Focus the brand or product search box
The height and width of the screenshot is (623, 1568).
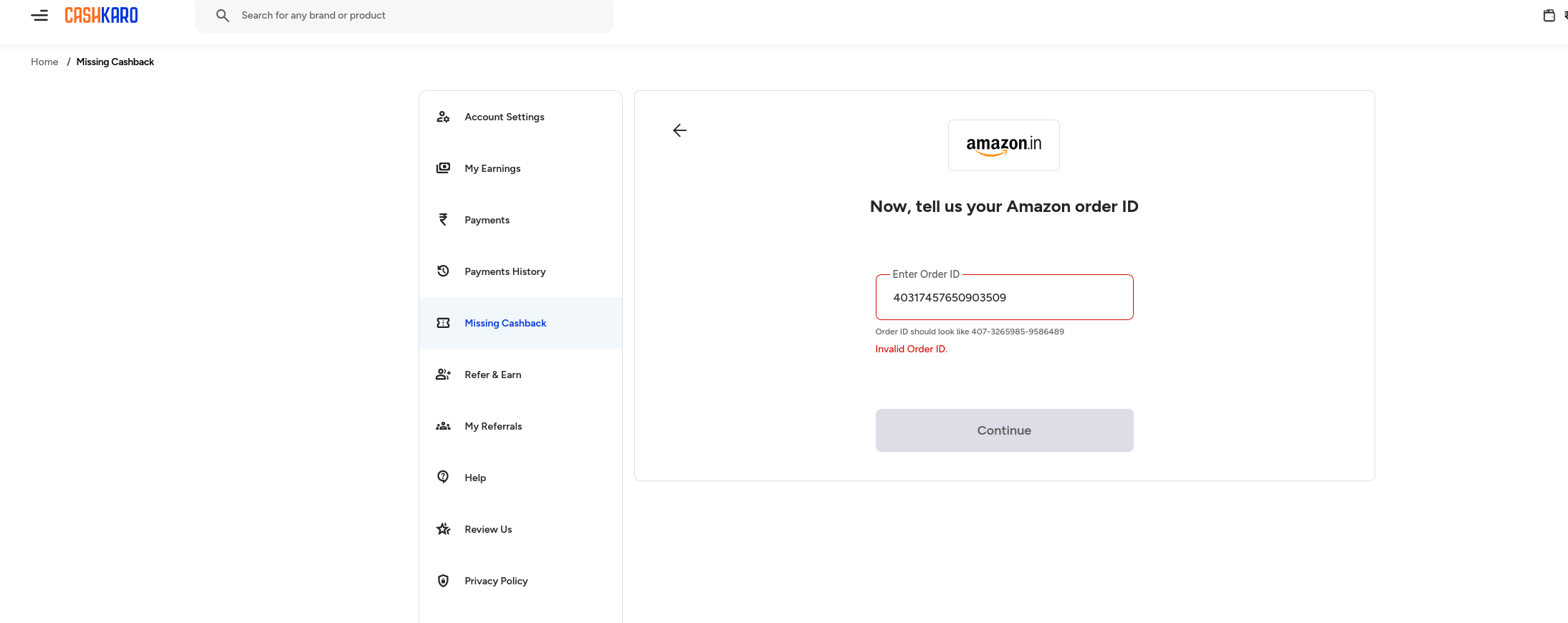pos(404,15)
